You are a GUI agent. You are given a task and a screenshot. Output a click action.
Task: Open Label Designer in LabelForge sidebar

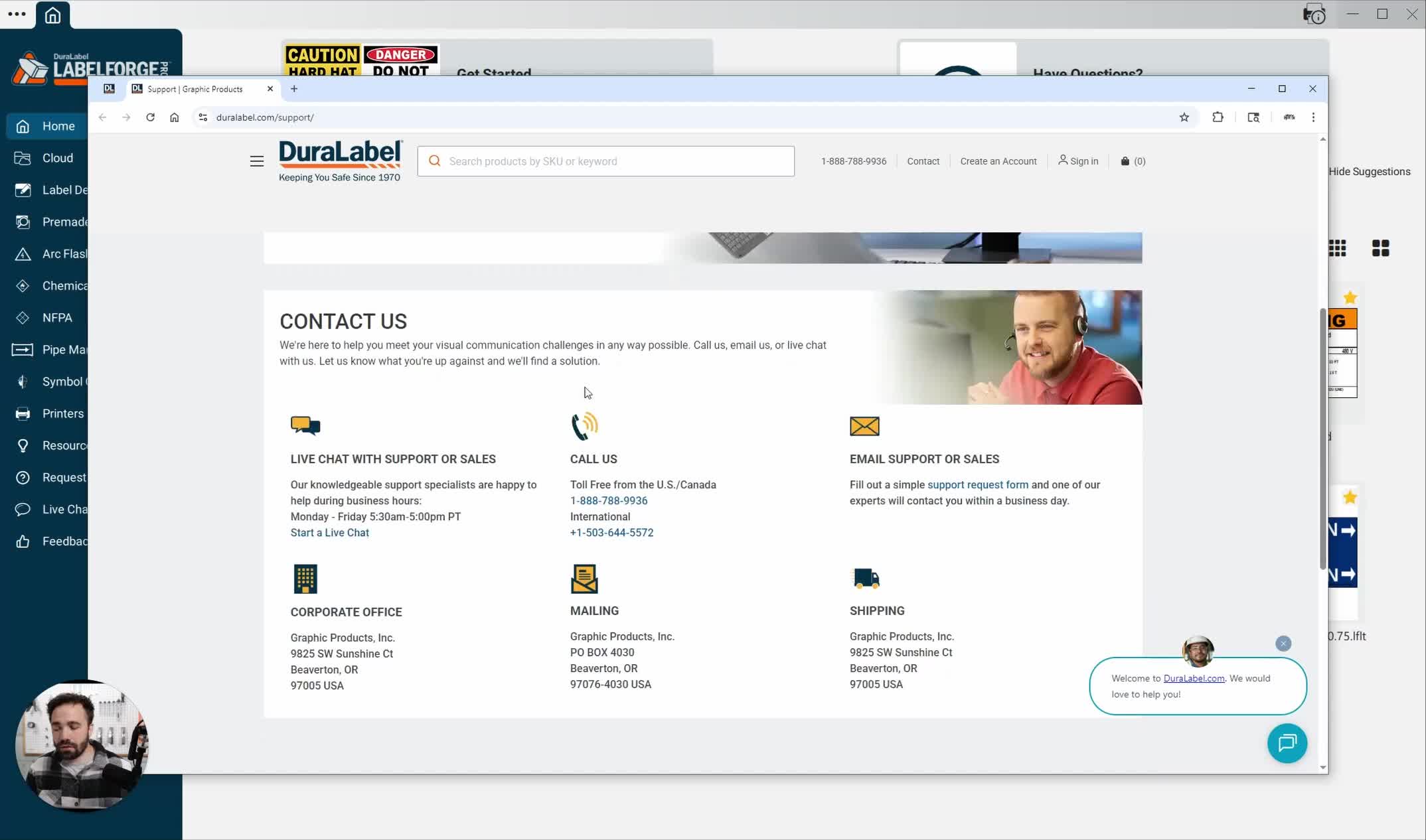[47, 190]
